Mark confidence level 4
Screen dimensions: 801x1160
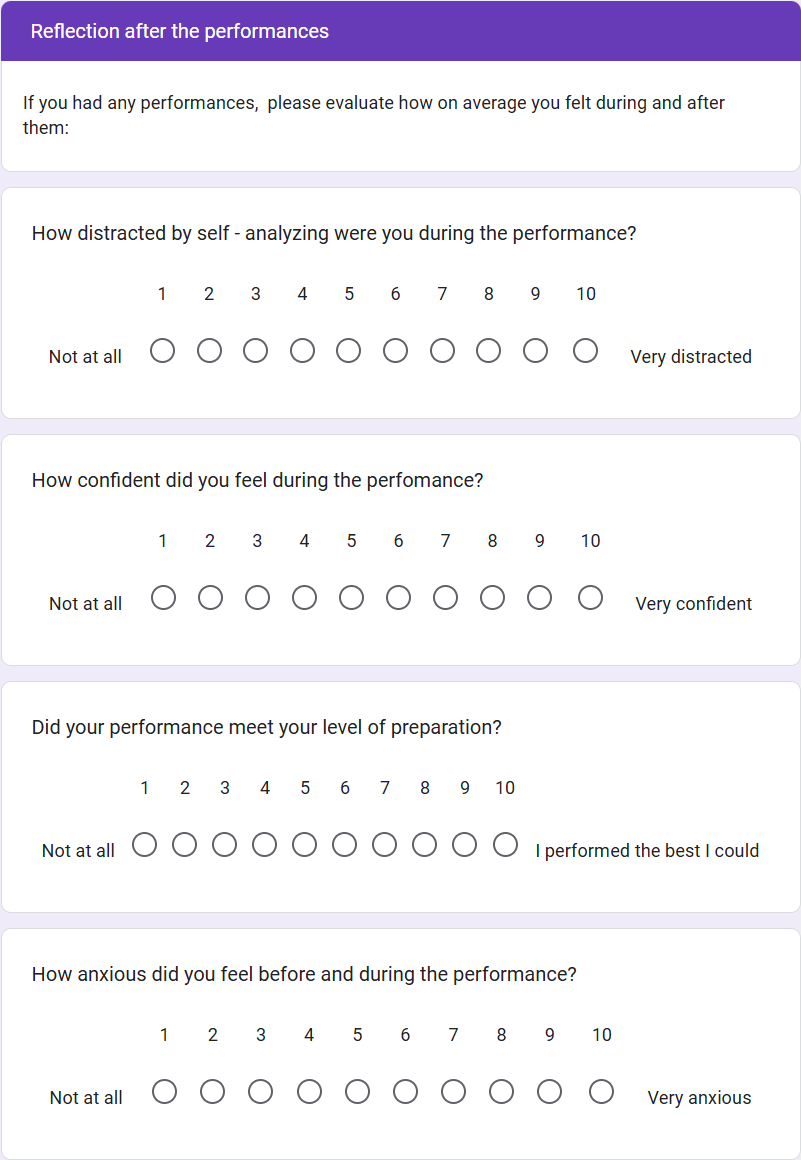pos(304,598)
